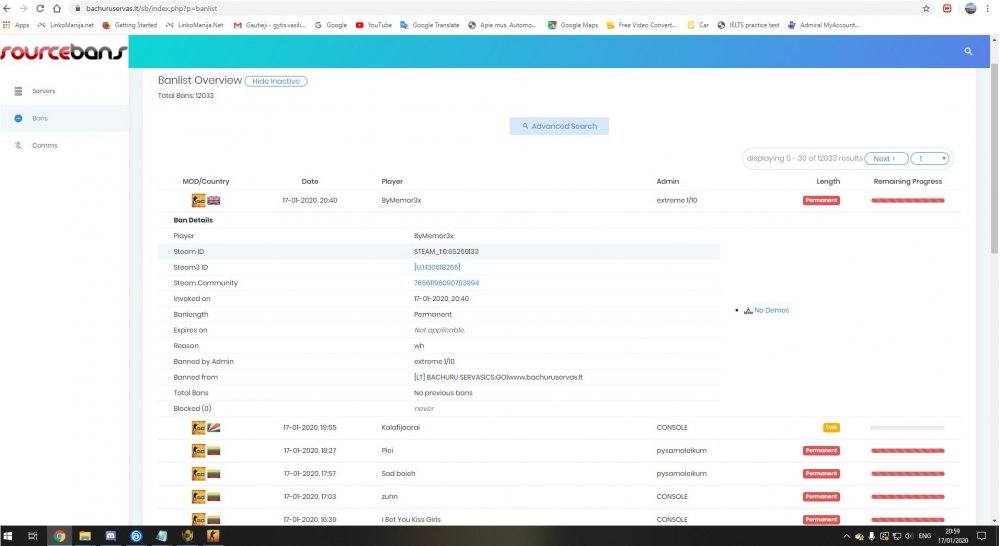The width and height of the screenshot is (1000, 546).
Task: Open Chrome from the Windows taskbar
Action: click(x=59, y=536)
